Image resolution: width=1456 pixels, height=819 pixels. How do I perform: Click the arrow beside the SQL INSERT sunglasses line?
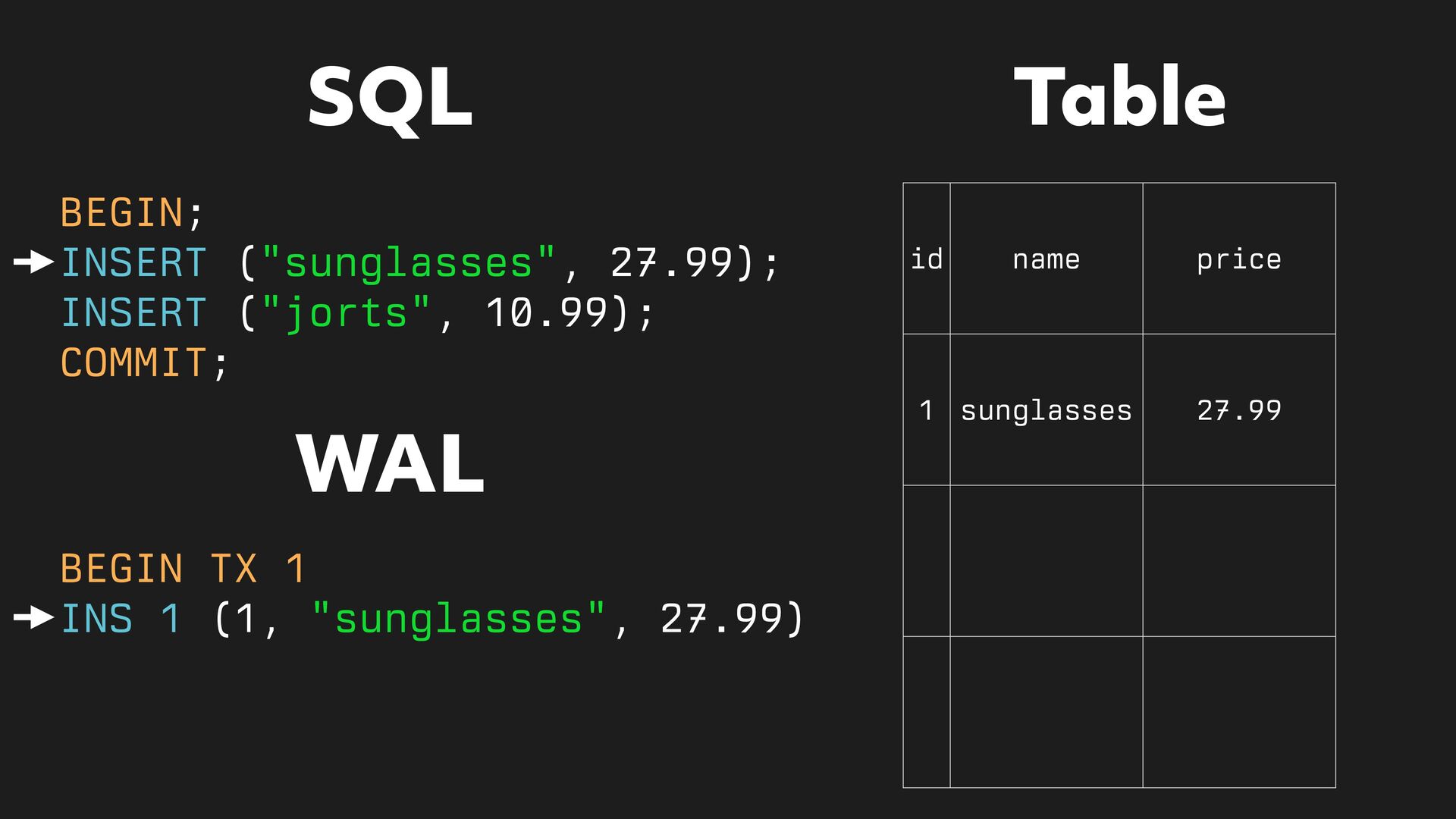(x=33, y=262)
